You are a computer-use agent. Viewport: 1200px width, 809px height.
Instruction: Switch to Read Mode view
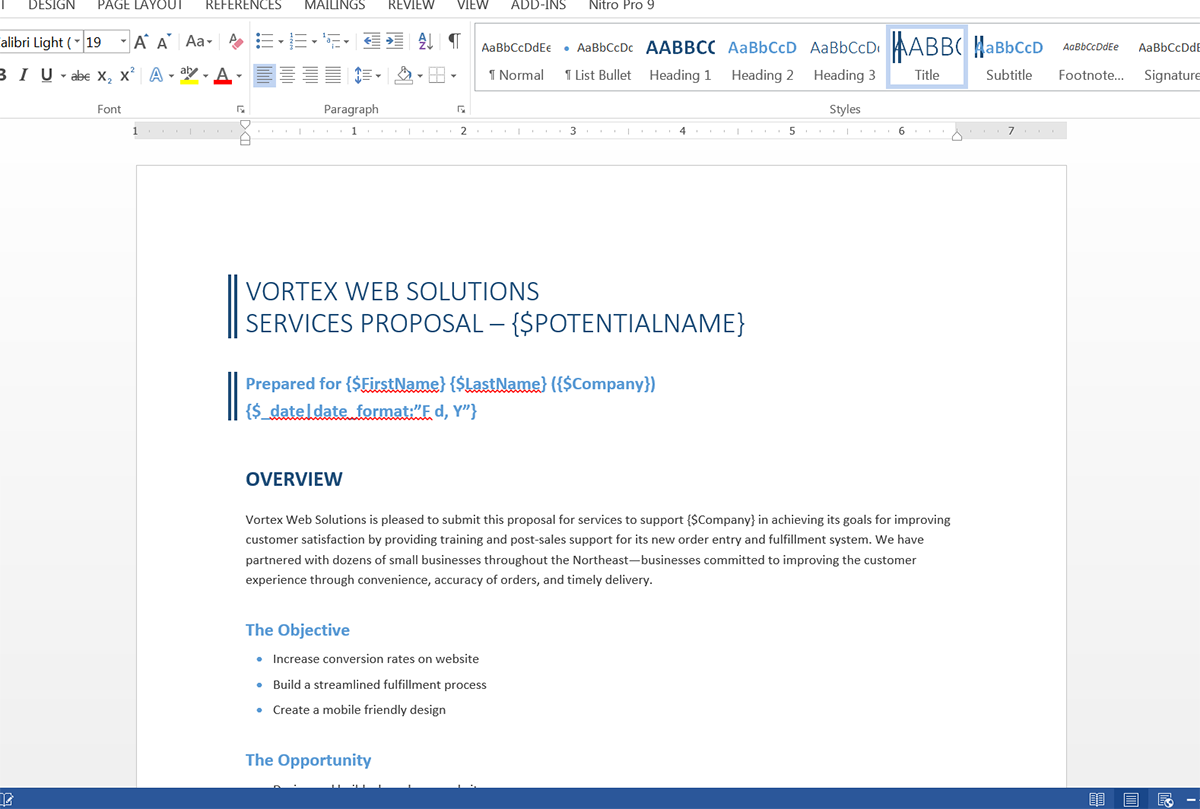pos(1097,799)
